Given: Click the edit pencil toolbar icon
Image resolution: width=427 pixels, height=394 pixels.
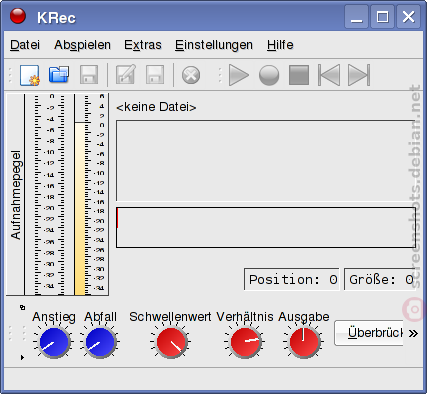Looking at the screenshot, I should (x=126, y=74).
